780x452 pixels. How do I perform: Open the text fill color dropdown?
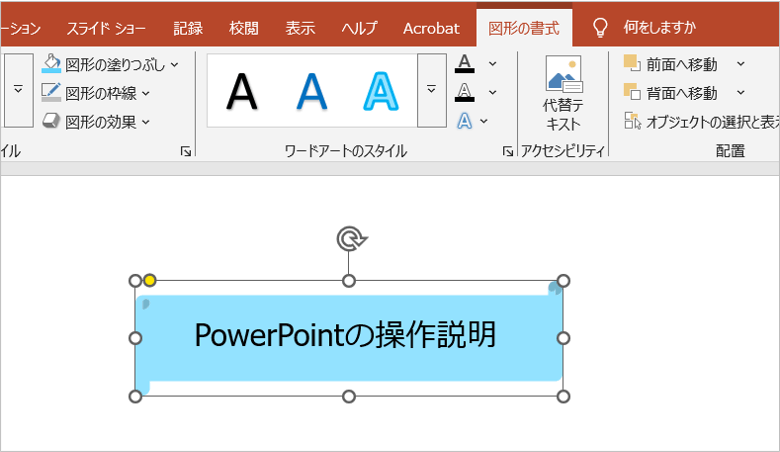point(492,64)
